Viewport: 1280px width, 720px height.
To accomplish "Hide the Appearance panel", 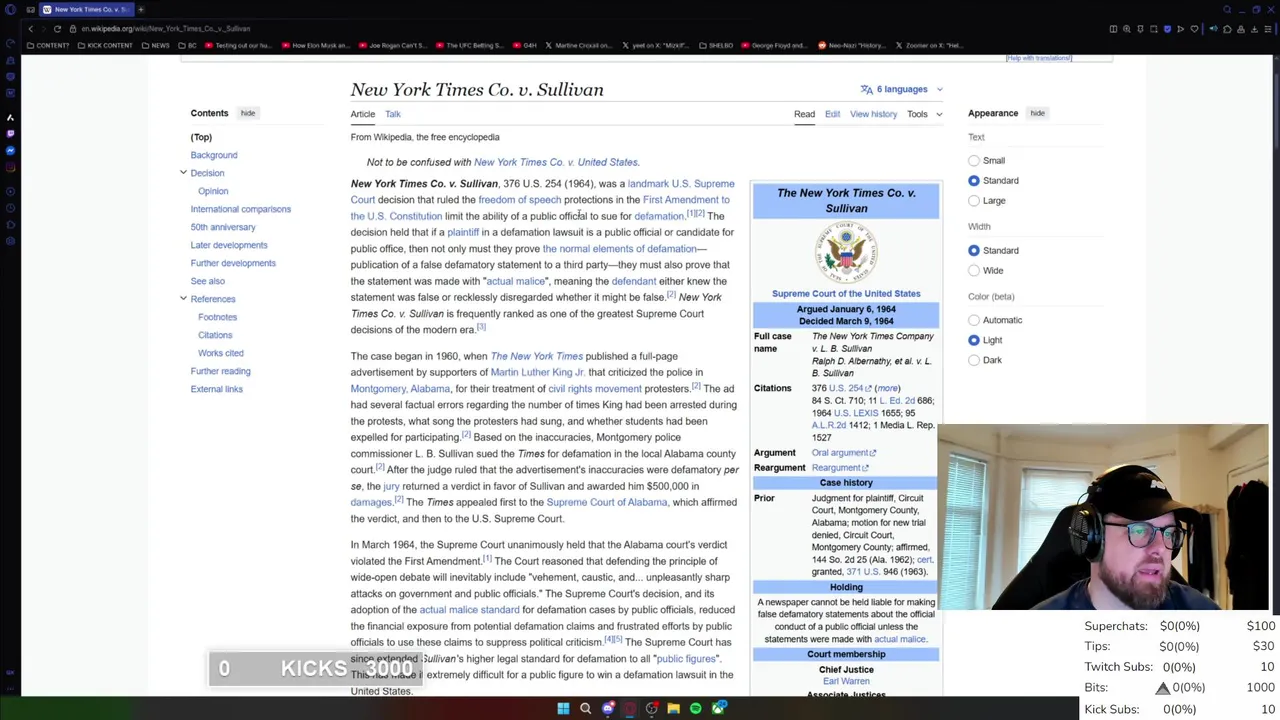I will [x=1037, y=113].
